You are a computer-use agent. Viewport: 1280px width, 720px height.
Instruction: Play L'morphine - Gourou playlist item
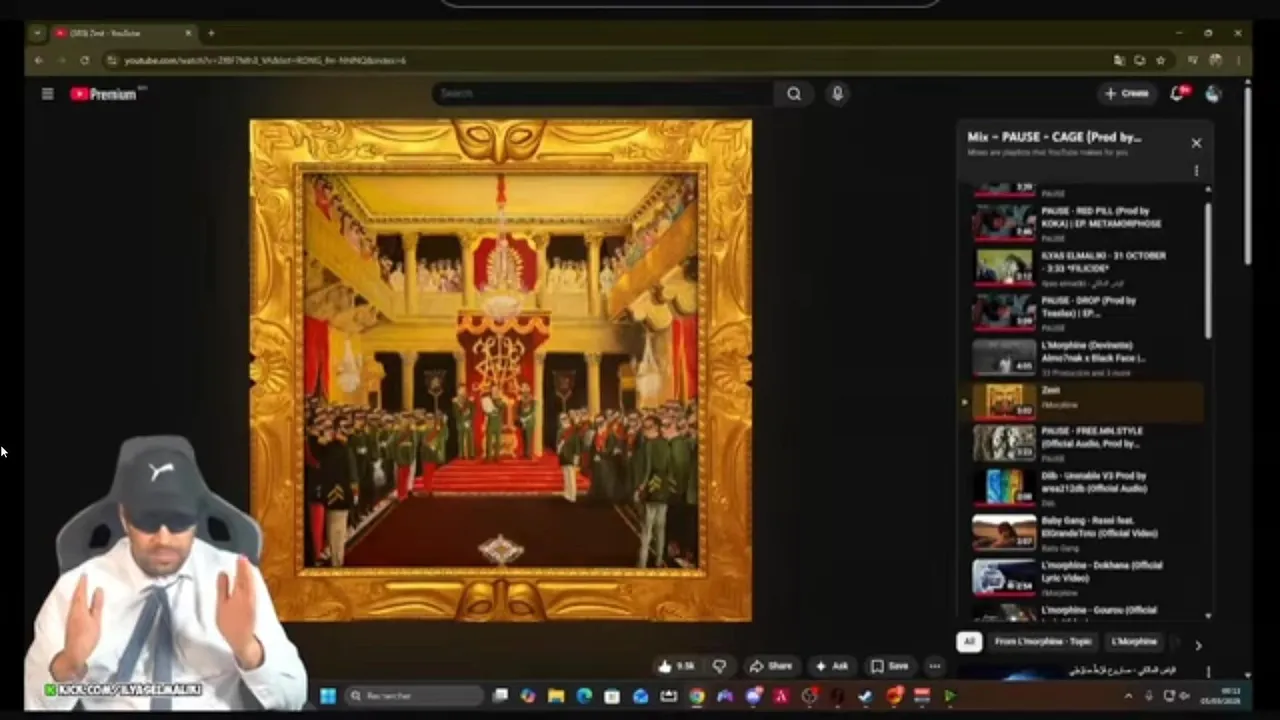coord(1085,611)
